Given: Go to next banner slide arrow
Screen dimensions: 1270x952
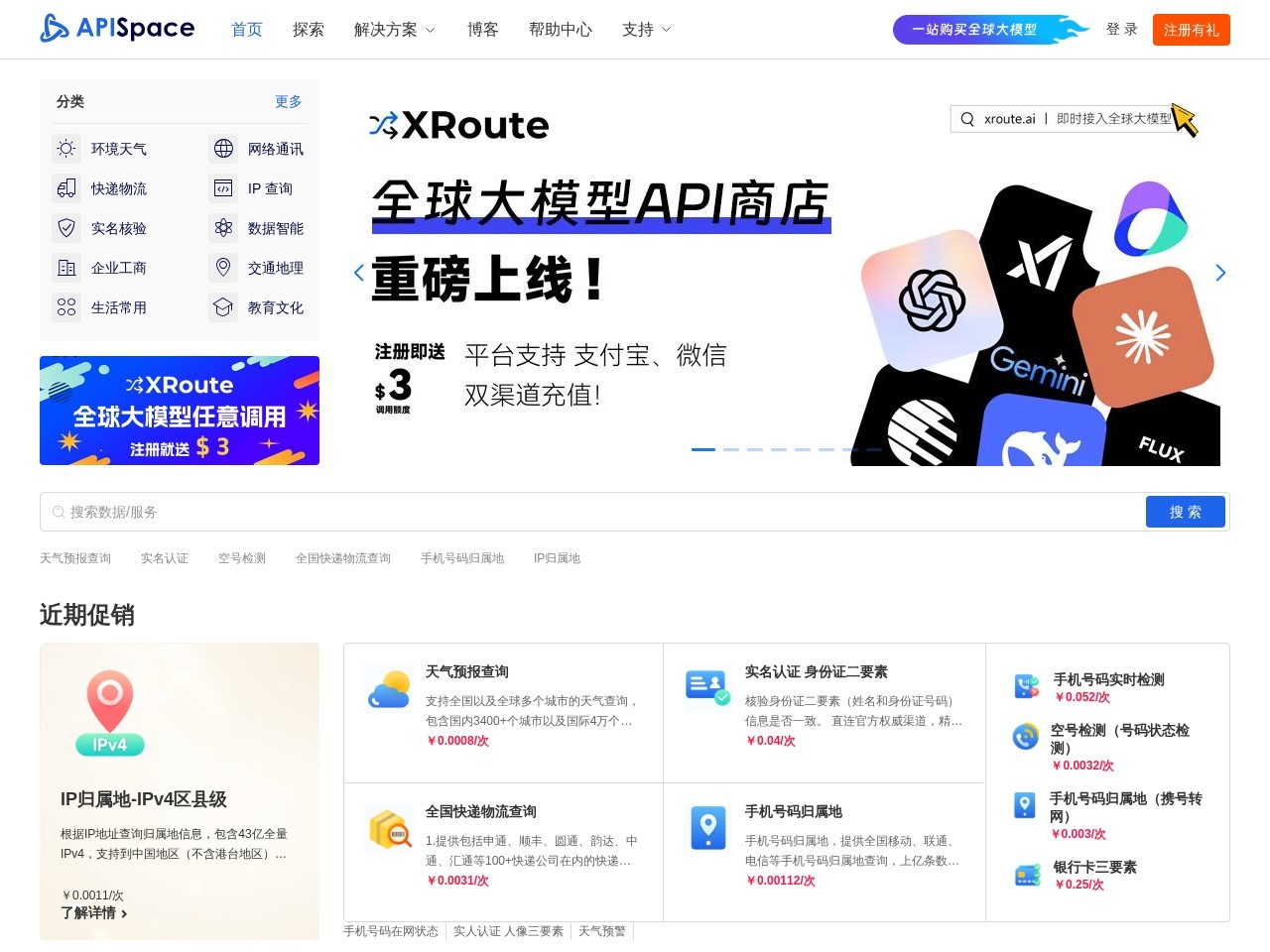Looking at the screenshot, I should point(1220,273).
